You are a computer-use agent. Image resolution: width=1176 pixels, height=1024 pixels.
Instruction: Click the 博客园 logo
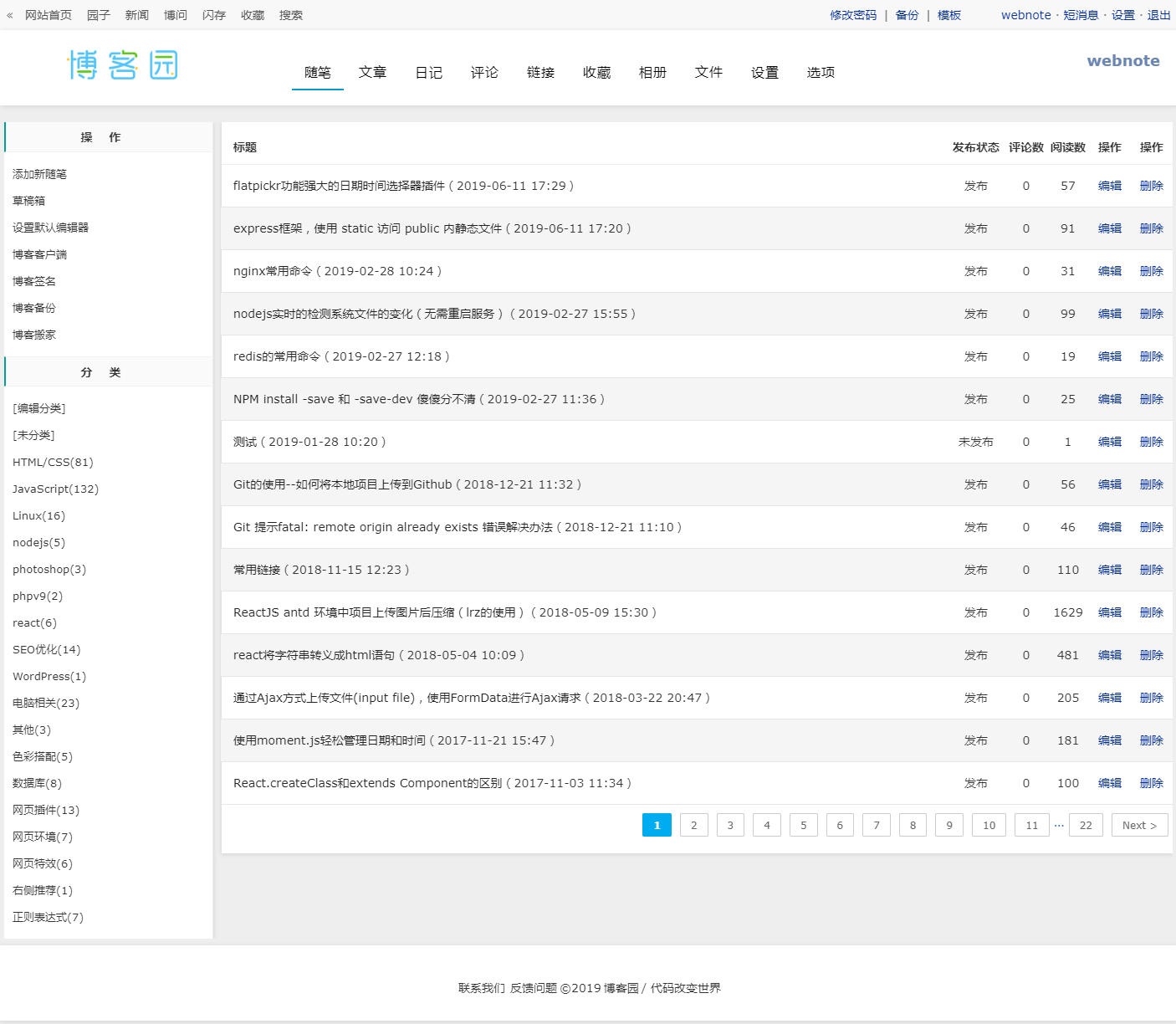123,65
